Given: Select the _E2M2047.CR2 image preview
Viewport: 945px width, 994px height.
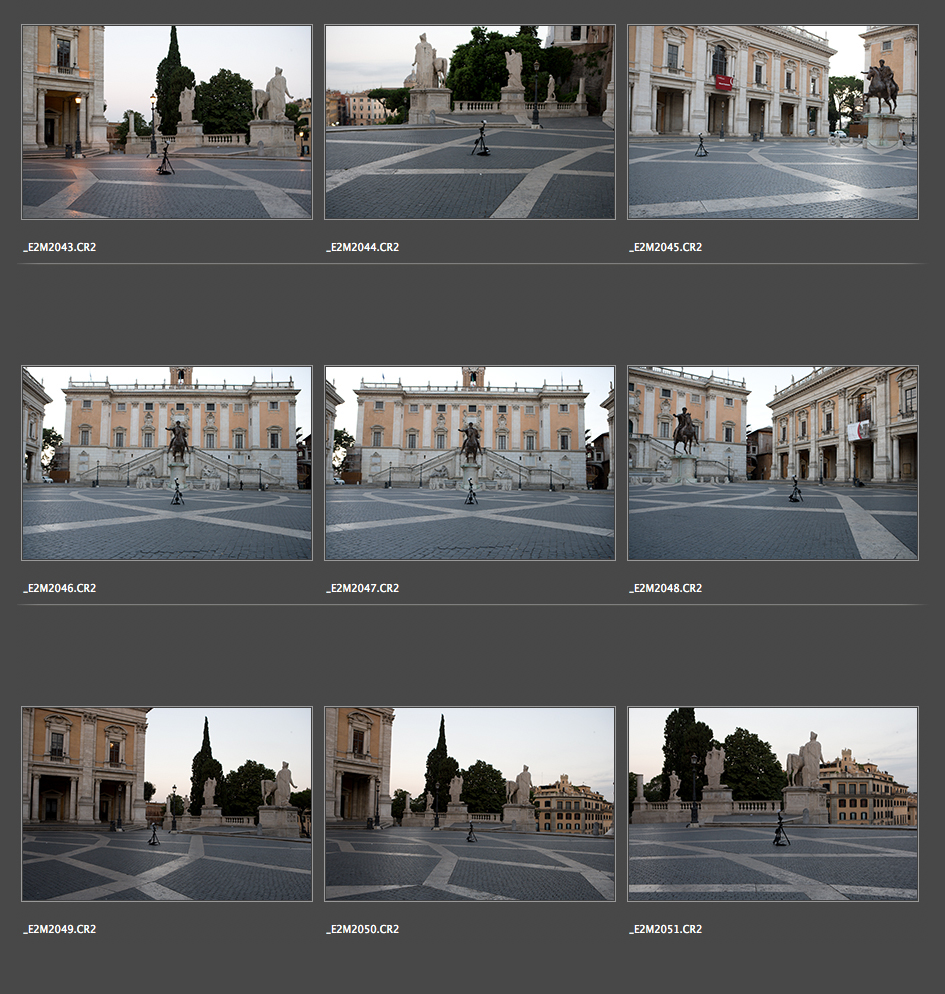Looking at the screenshot, I should point(470,463).
